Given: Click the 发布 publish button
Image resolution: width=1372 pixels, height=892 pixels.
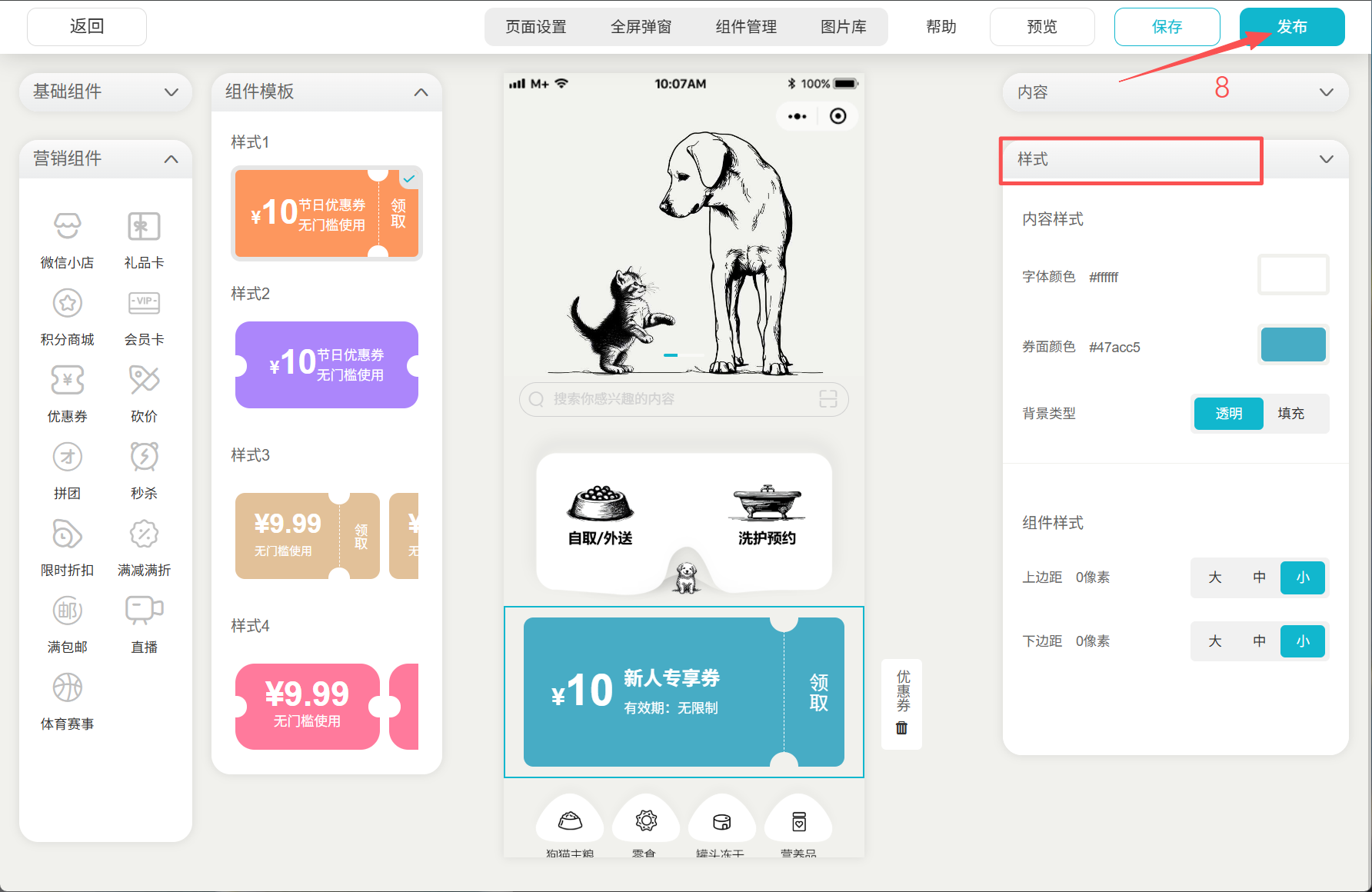Looking at the screenshot, I should coord(1291,27).
